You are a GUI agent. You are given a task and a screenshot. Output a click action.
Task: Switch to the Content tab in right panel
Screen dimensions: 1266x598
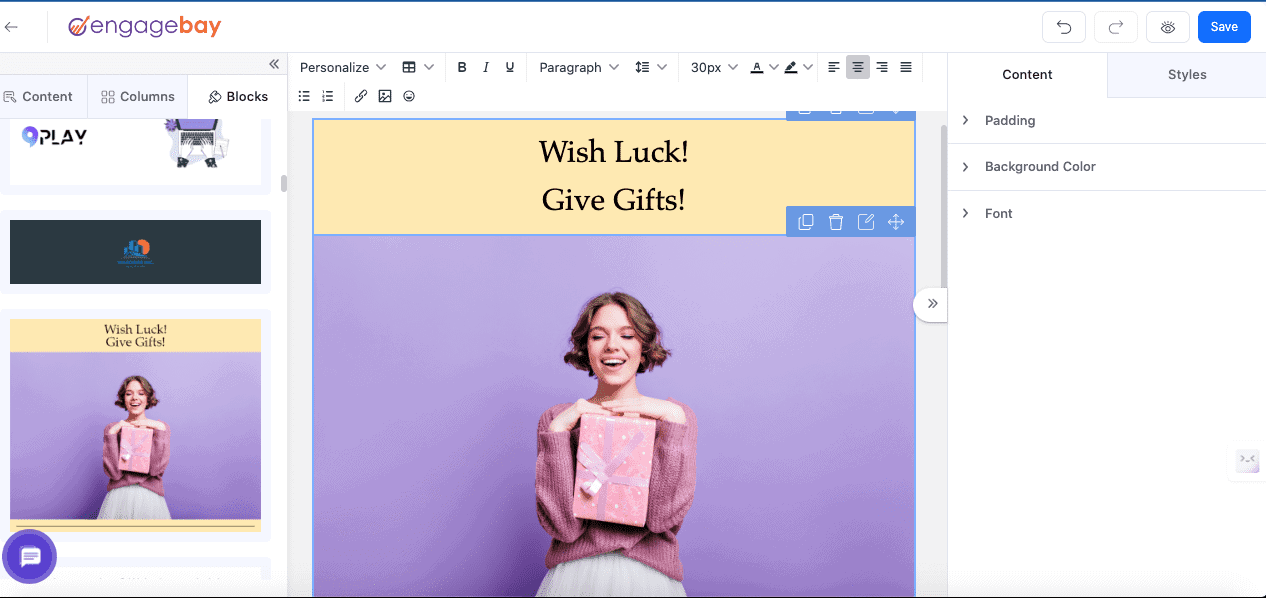pos(1027,75)
